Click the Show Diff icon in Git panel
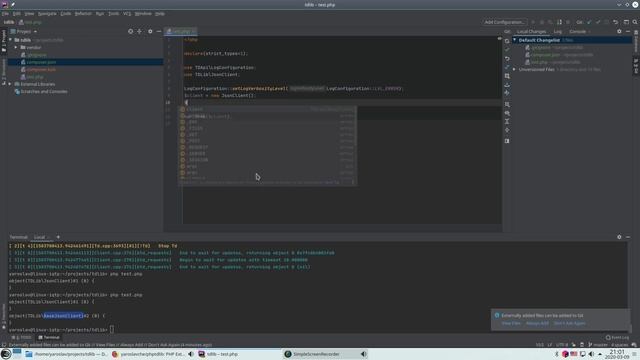Viewport: 640px width, 360px height. (x=507, y=67)
